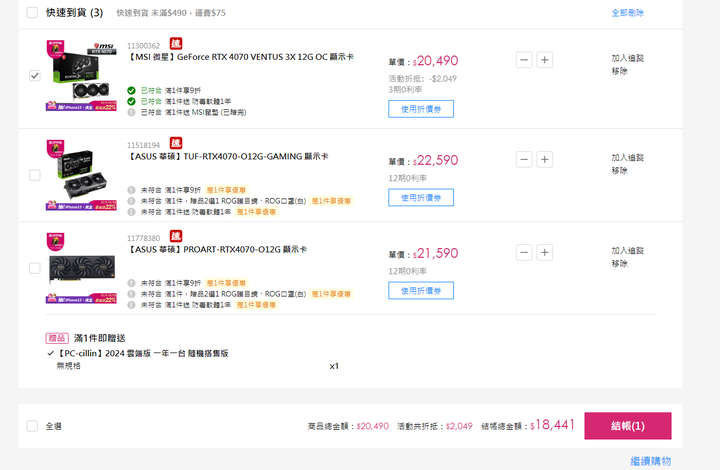Click the 活動折抵 -$2,049 discount text
The height and width of the screenshot is (470, 720).
pos(422,79)
